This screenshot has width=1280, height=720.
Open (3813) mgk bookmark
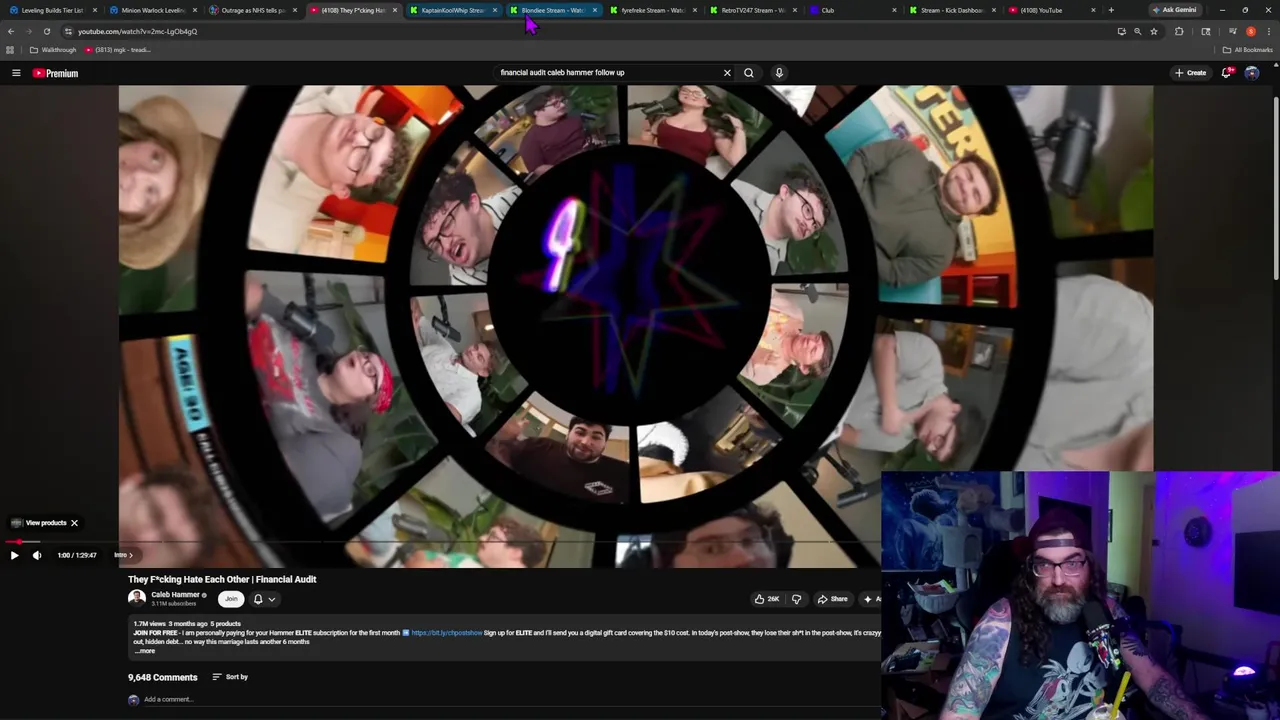point(118,50)
